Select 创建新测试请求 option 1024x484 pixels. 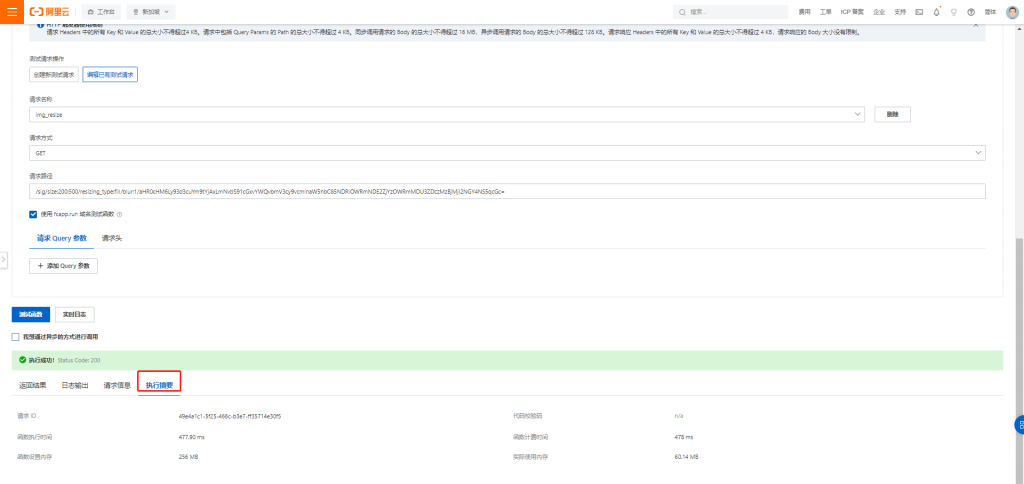pos(55,75)
